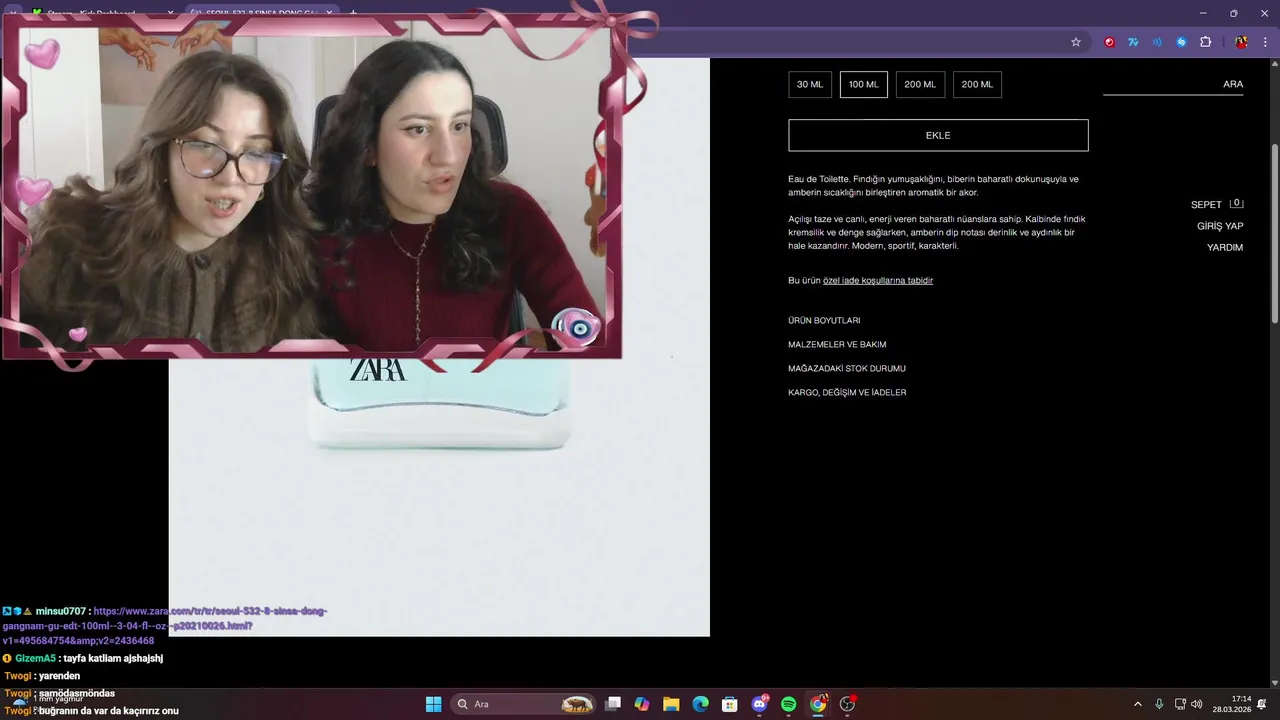Image resolution: width=1280 pixels, height=720 pixels.
Task: Open the YARDIM help link
Action: coord(1225,247)
